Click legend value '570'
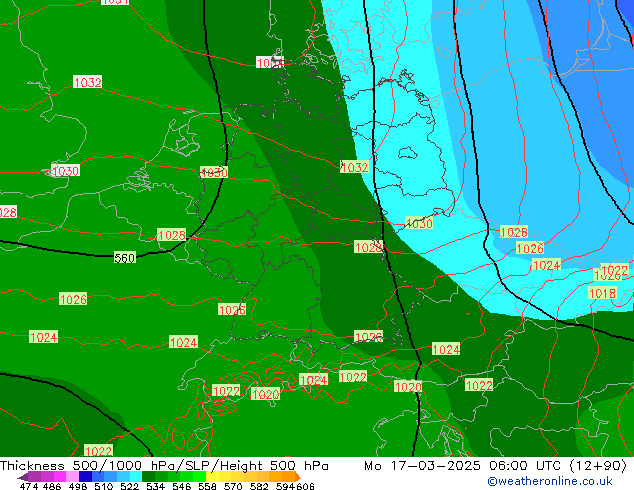This screenshot has height=490, width=634. pyautogui.click(x=233, y=486)
